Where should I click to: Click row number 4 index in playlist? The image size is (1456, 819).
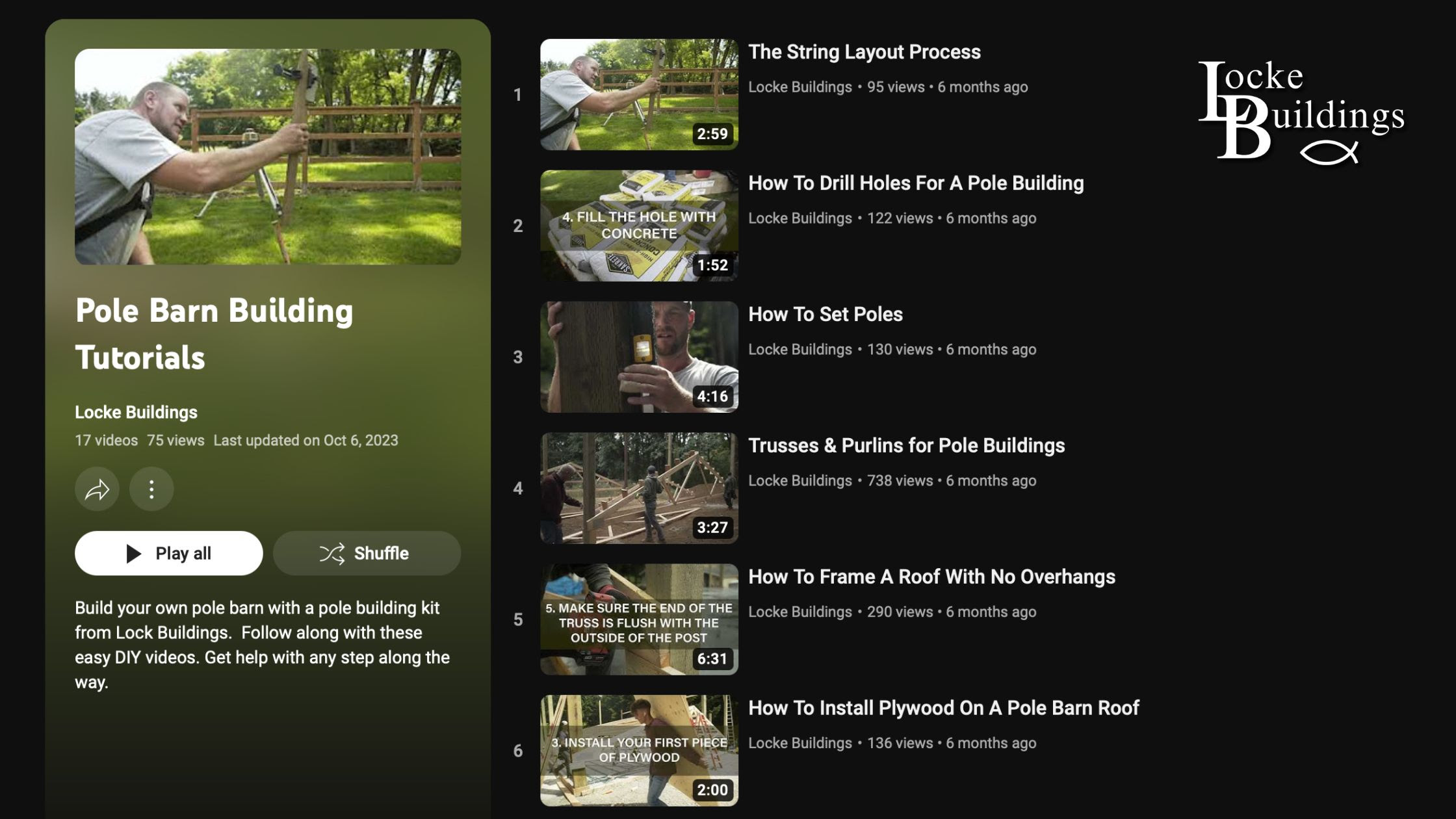coord(518,489)
